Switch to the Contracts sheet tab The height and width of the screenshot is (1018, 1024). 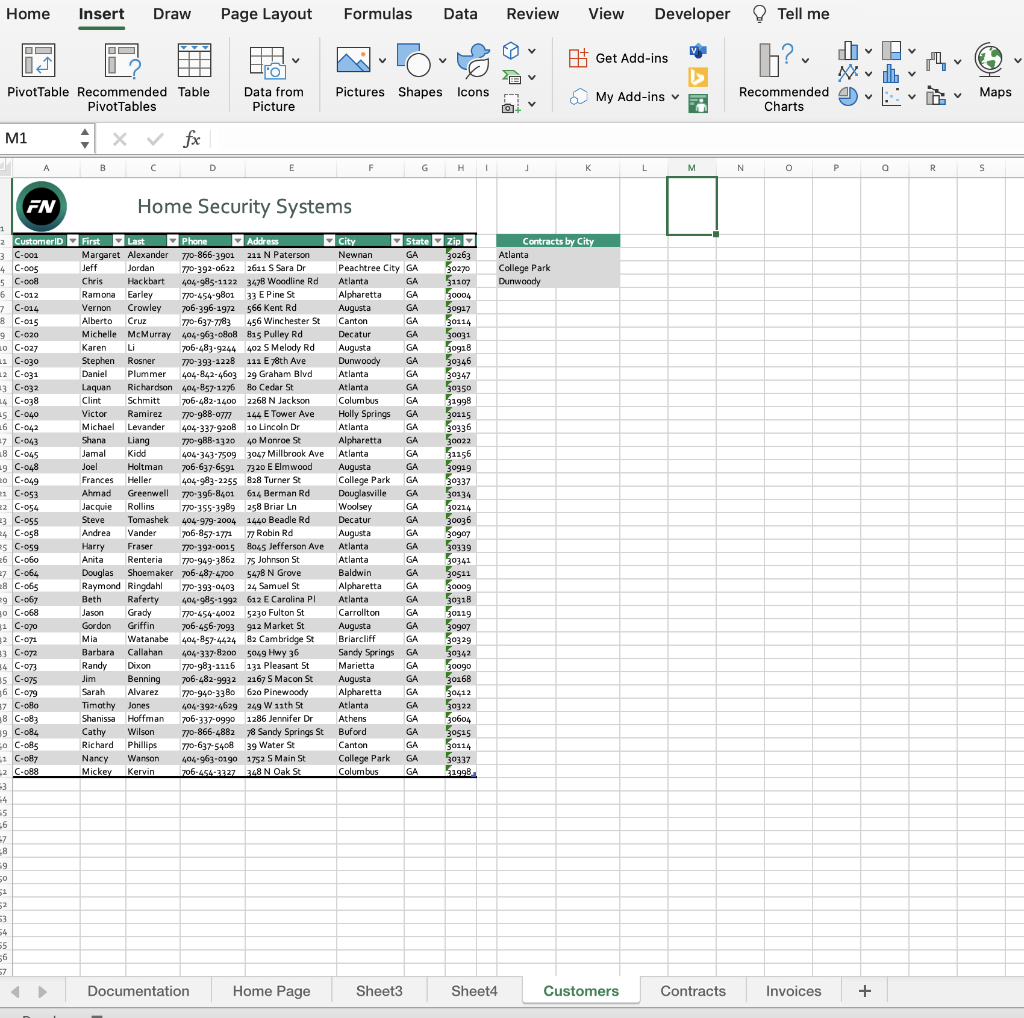693,991
